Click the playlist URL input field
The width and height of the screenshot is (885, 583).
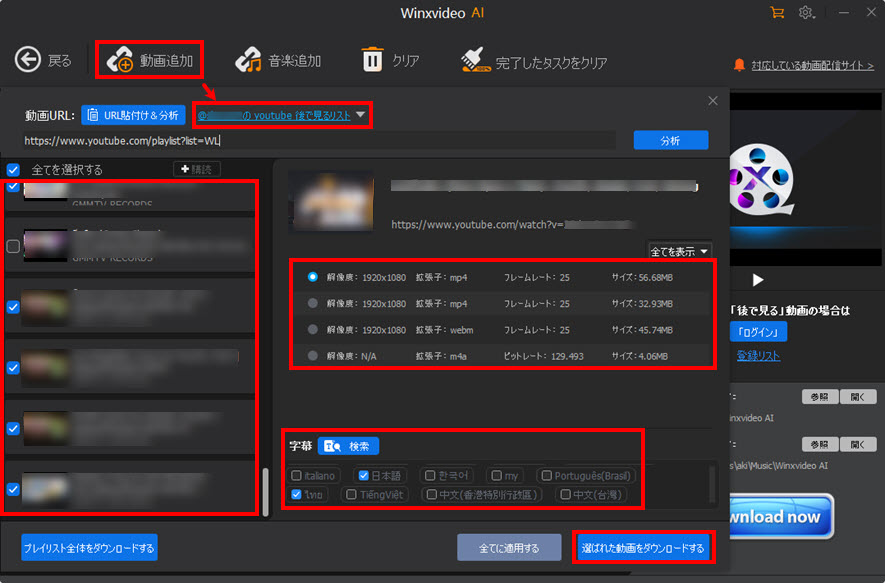click(319, 141)
